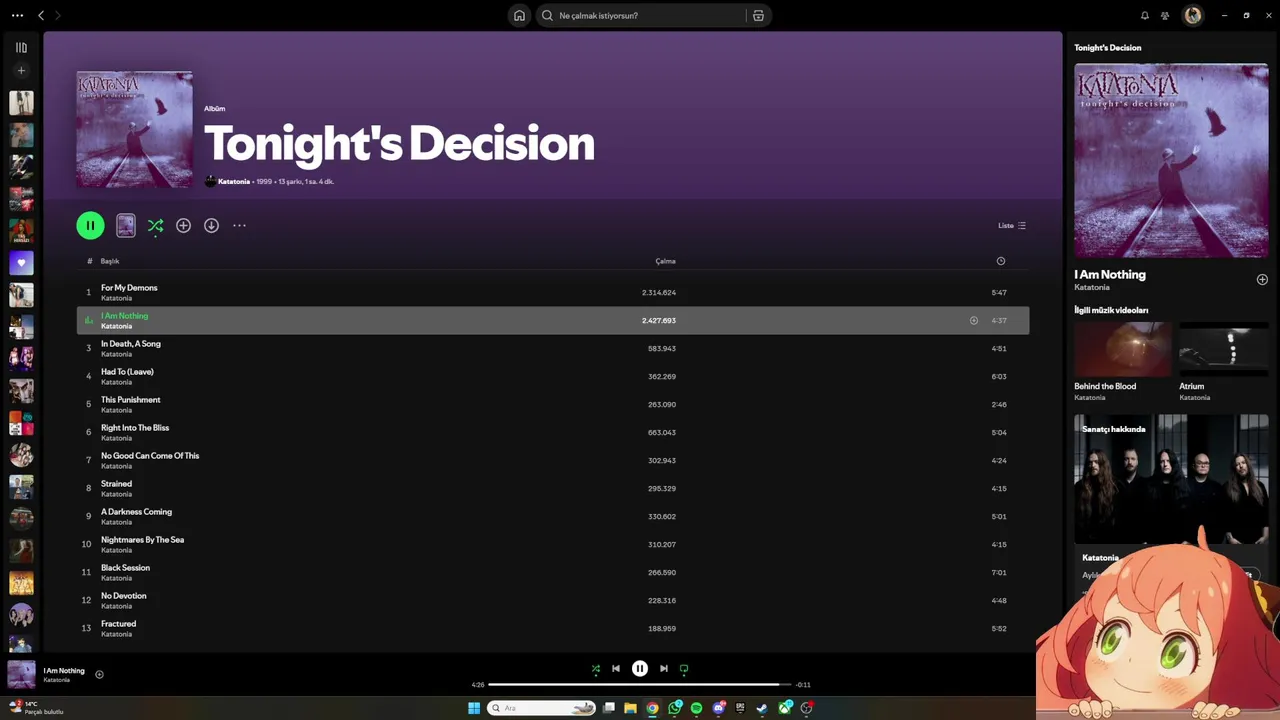Image resolution: width=1280 pixels, height=720 pixels.
Task: Open the Windows Start menu
Action: pyautogui.click(x=474, y=708)
